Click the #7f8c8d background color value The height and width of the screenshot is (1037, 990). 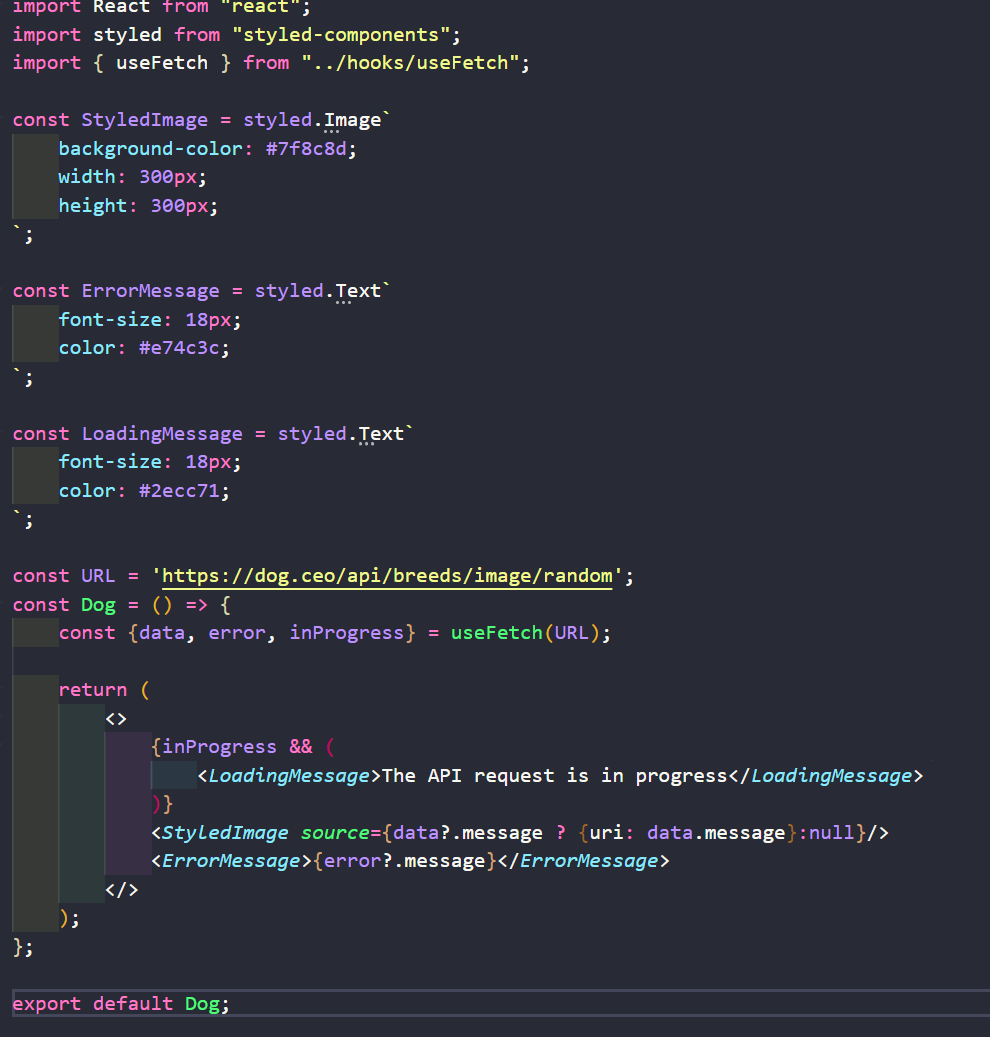pos(306,149)
